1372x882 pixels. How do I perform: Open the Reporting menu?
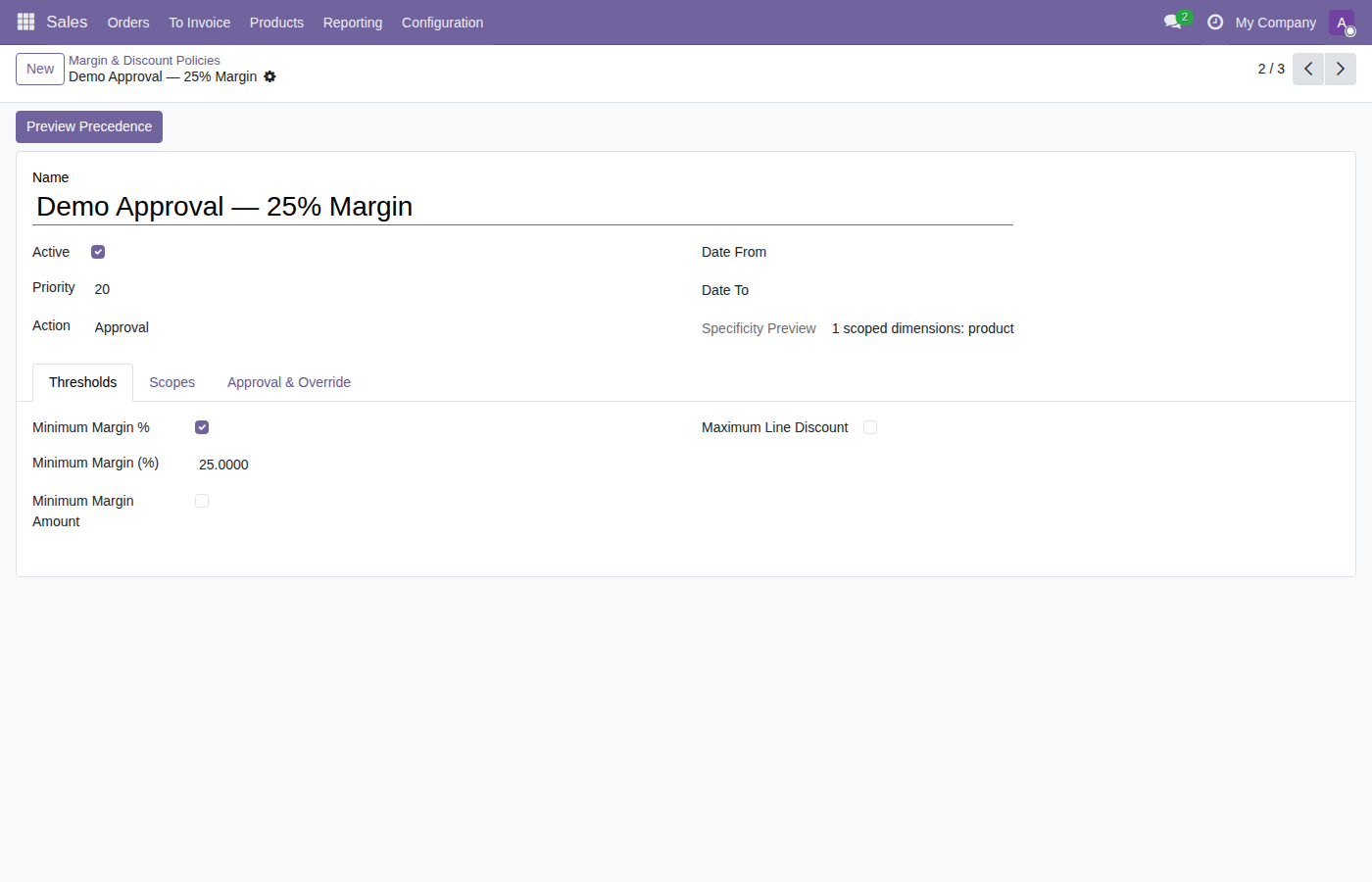coord(353,23)
